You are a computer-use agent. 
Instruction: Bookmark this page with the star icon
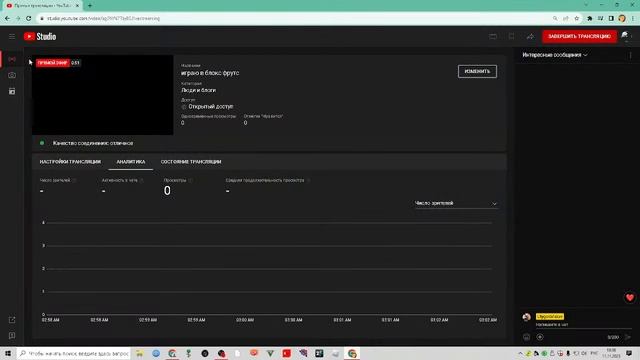[576, 18]
